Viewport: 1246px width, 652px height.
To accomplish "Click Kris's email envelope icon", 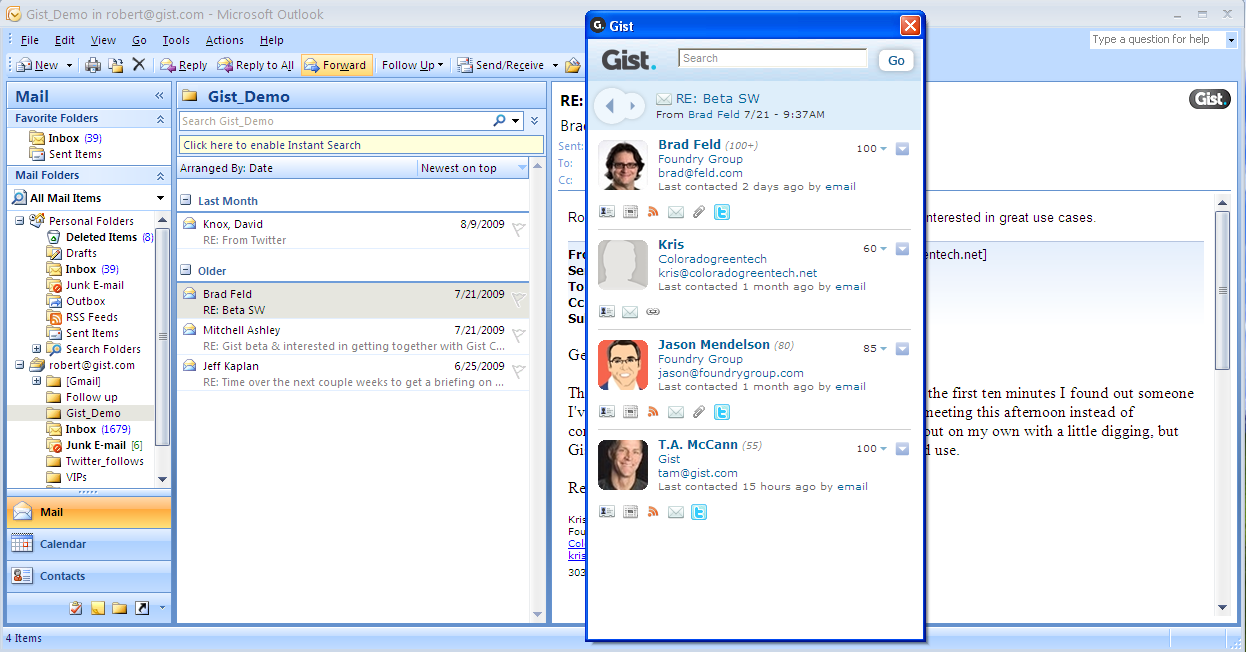I will coord(630,312).
